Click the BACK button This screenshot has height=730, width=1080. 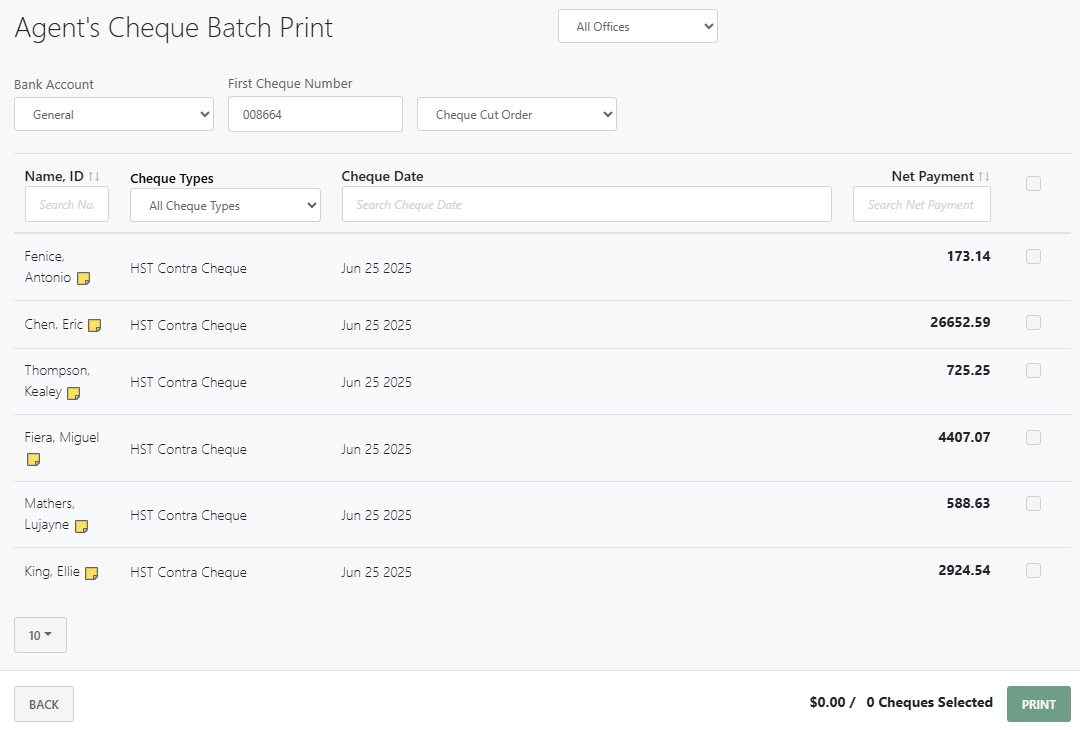coord(44,705)
